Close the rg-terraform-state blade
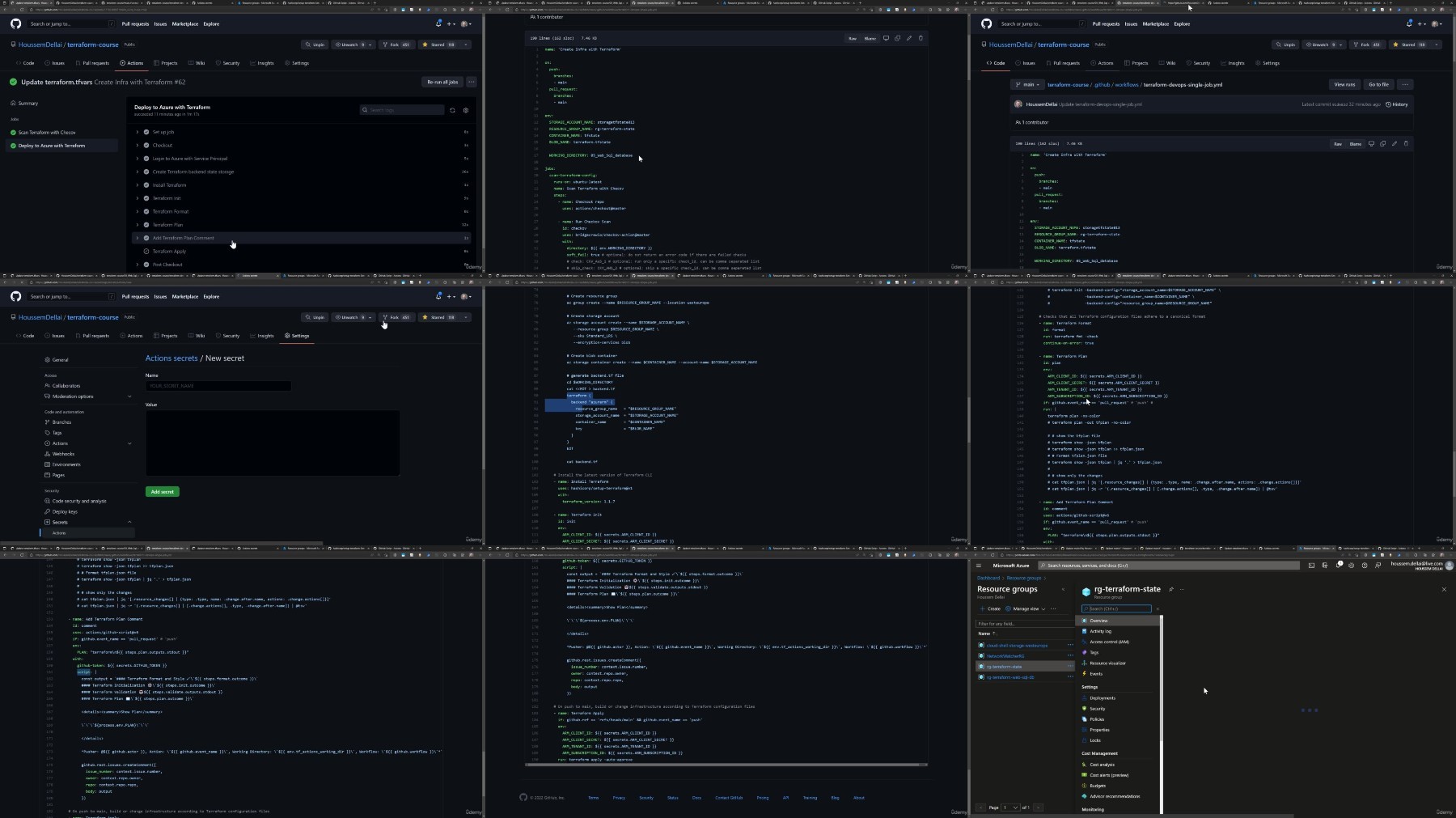Viewport: 1456px width, 818px height. tap(1444, 589)
